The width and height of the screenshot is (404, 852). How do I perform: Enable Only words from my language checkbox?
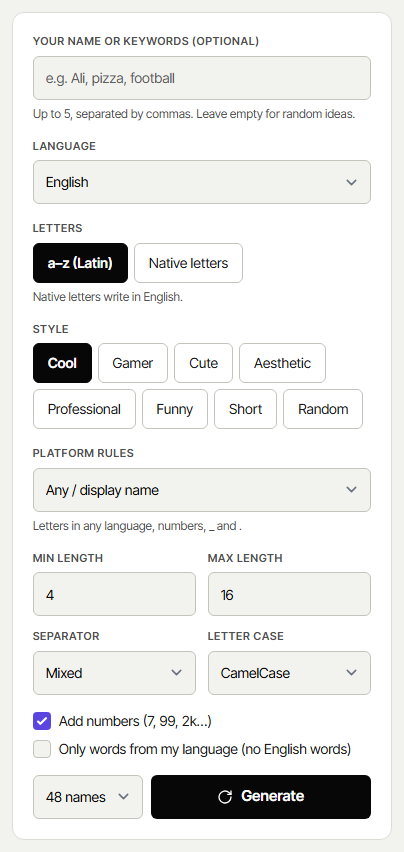[x=42, y=749]
